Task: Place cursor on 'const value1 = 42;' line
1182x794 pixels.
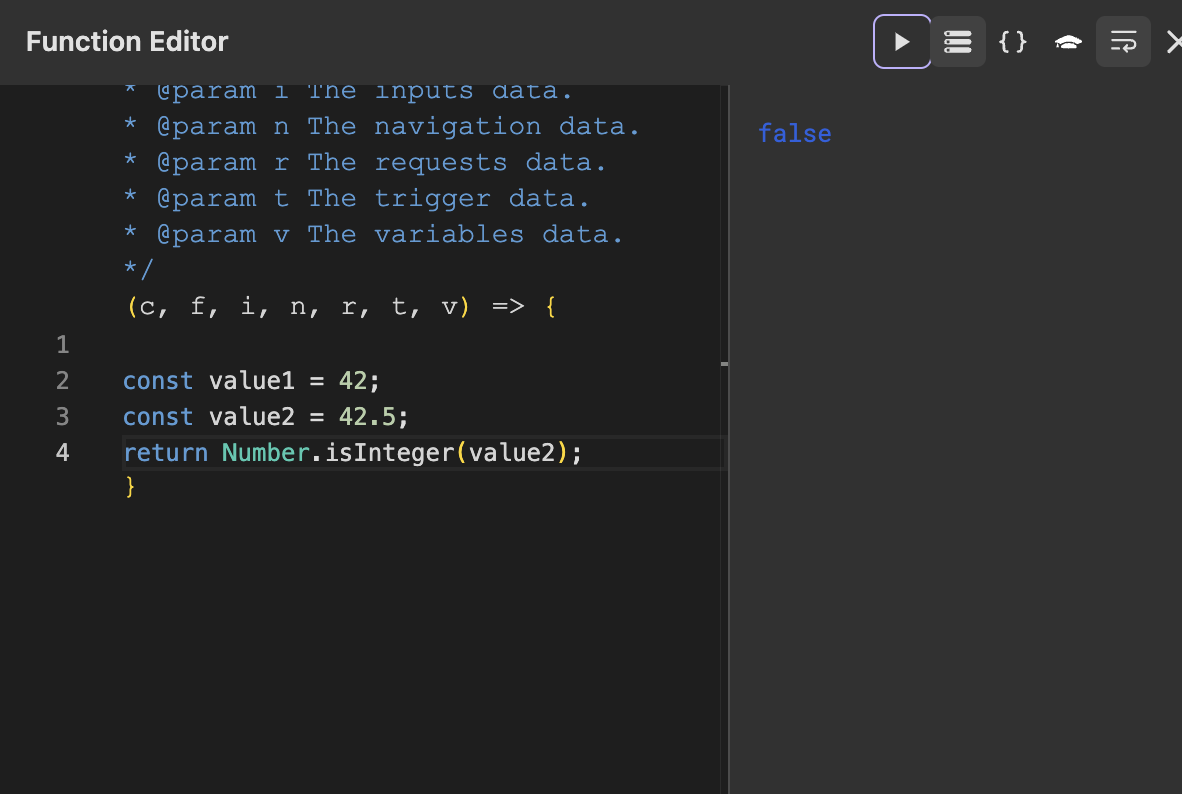Action: point(251,381)
